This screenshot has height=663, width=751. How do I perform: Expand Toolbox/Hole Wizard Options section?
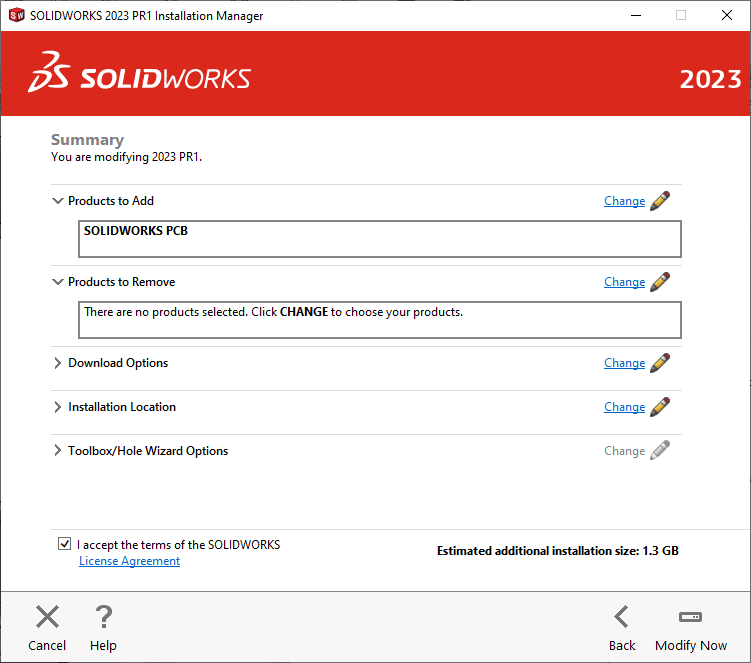pos(57,451)
